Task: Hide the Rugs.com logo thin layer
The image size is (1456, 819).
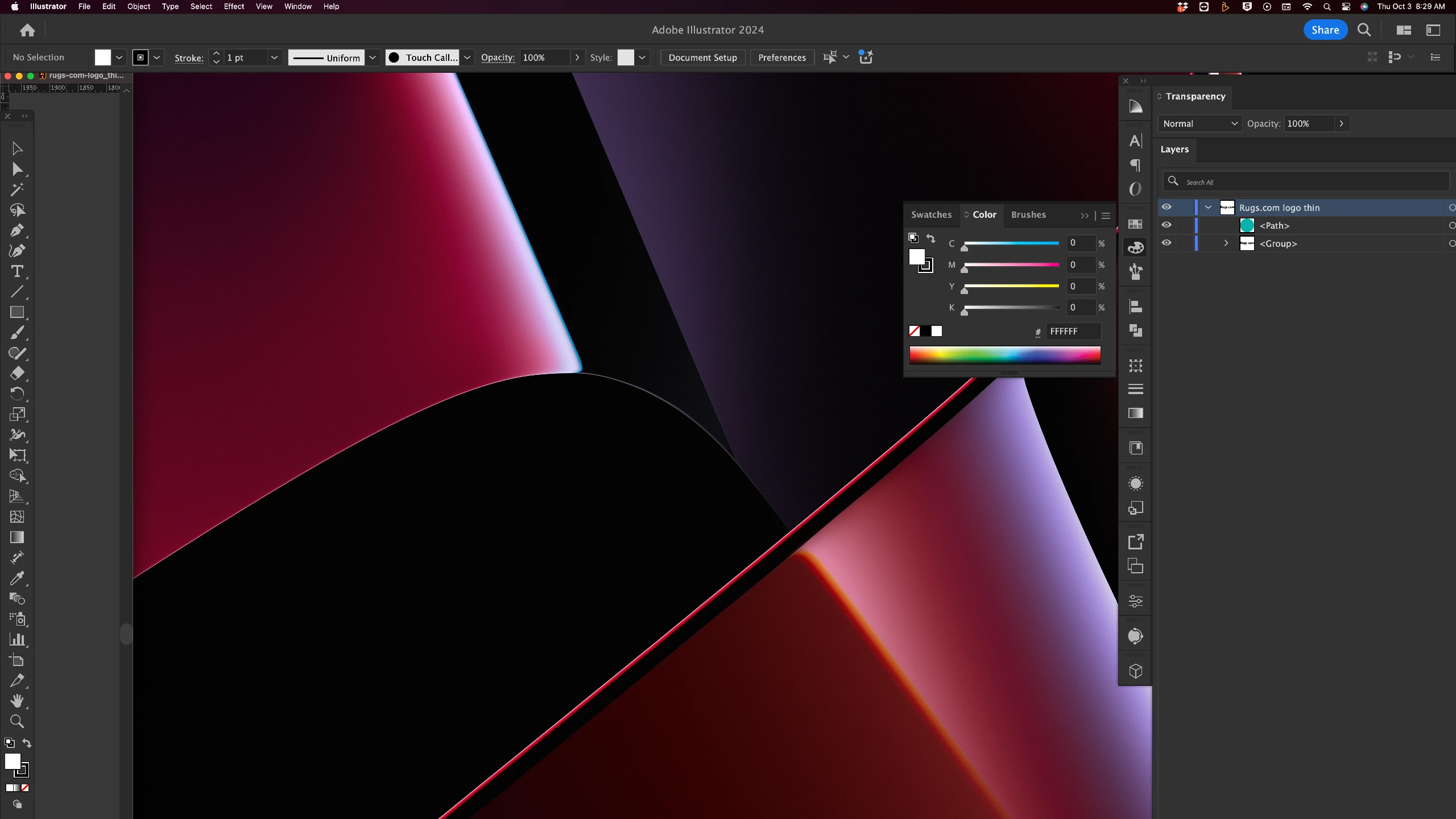Action: pos(1167,208)
